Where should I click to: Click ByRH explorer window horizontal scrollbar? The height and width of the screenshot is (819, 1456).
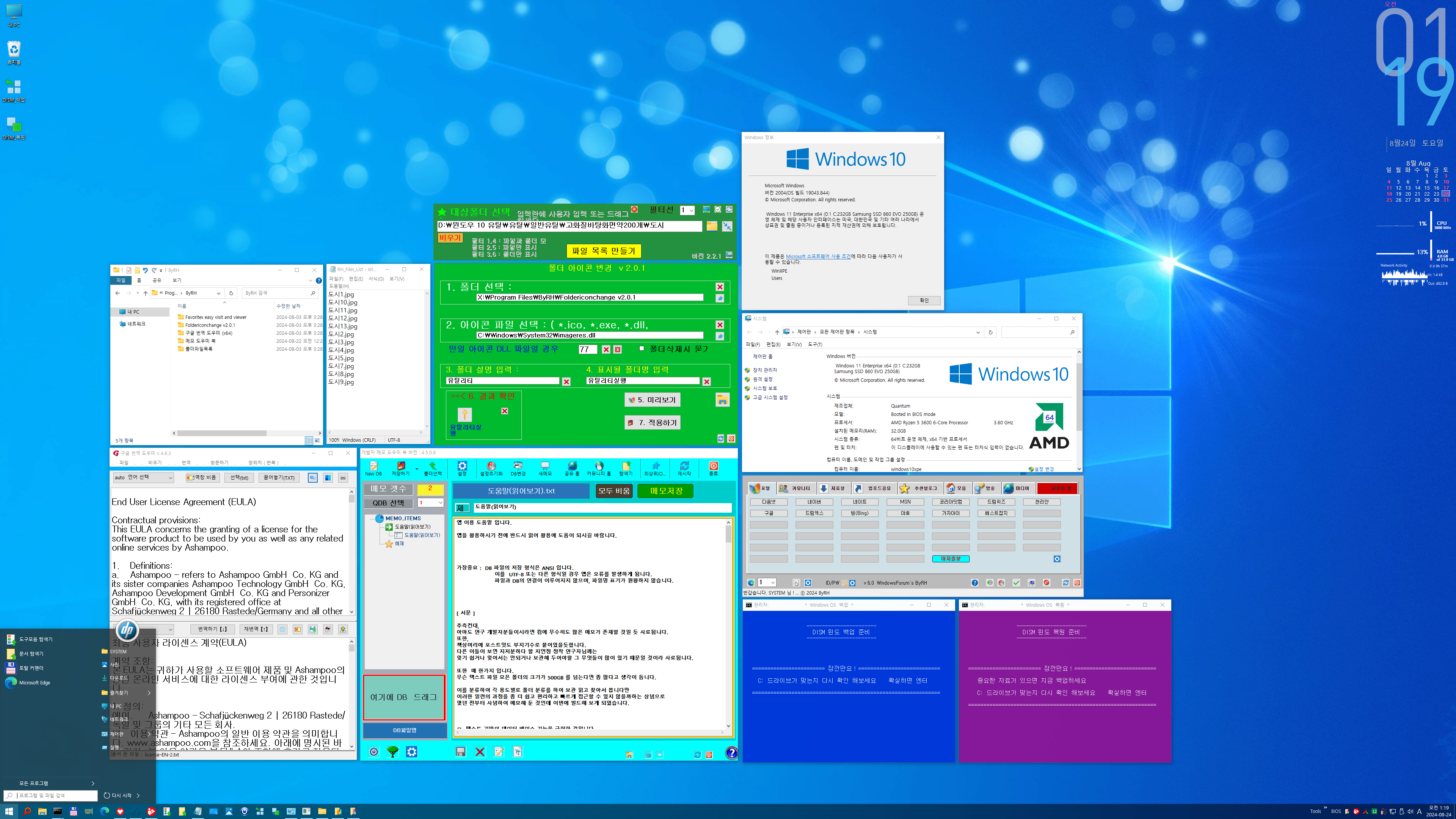click(221, 433)
